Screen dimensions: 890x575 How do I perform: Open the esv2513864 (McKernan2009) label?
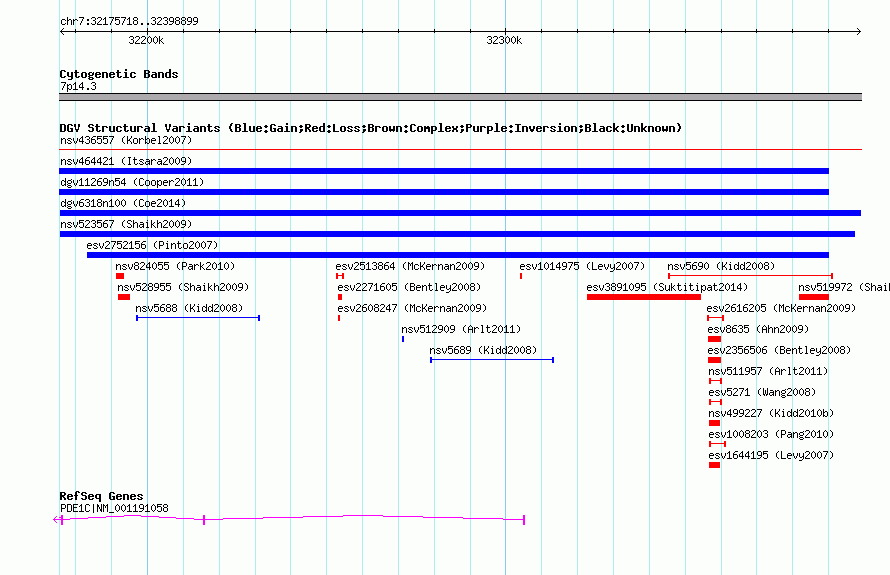tap(410, 266)
